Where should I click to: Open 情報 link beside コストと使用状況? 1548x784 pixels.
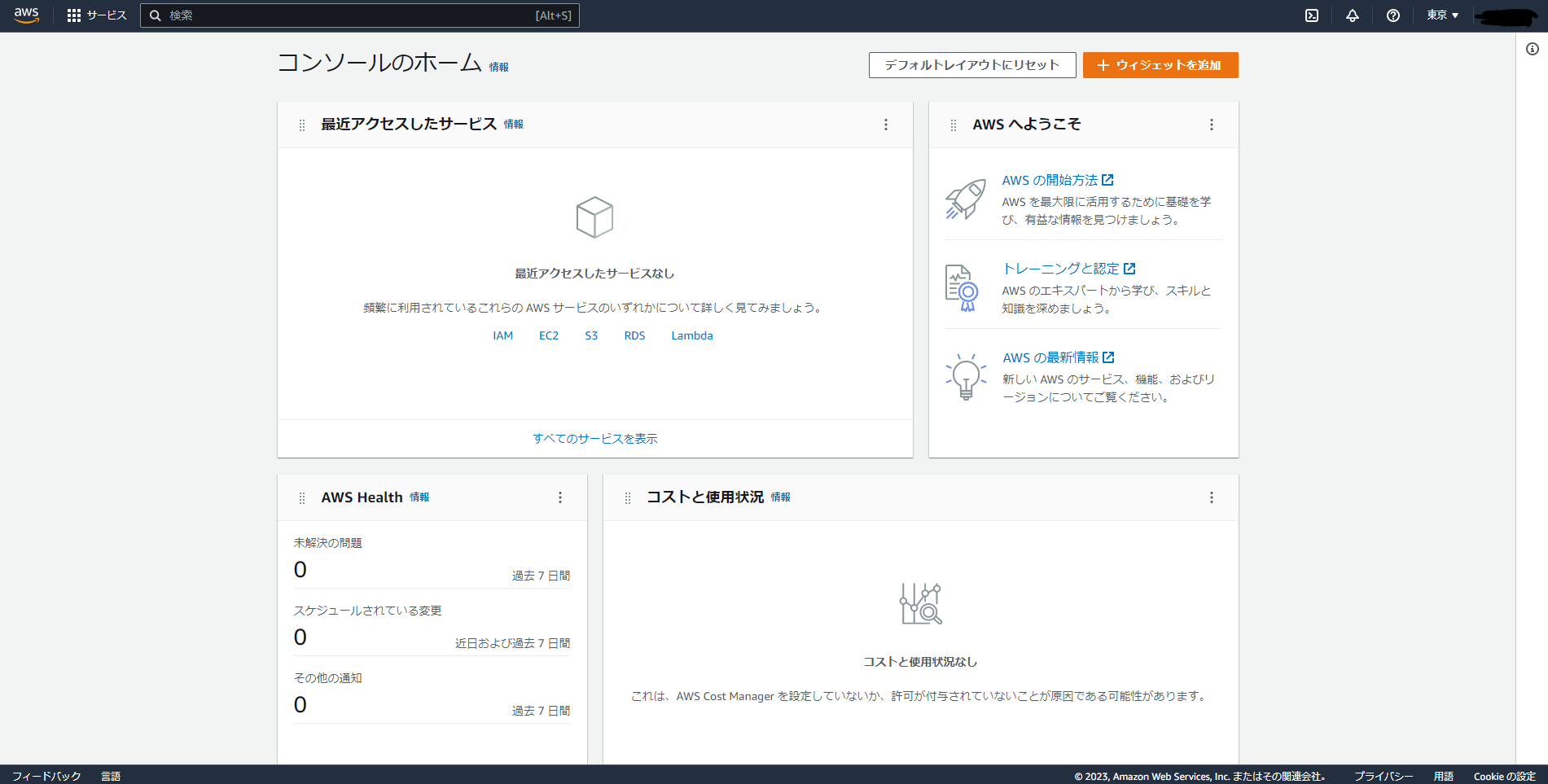tap(781, 497)
